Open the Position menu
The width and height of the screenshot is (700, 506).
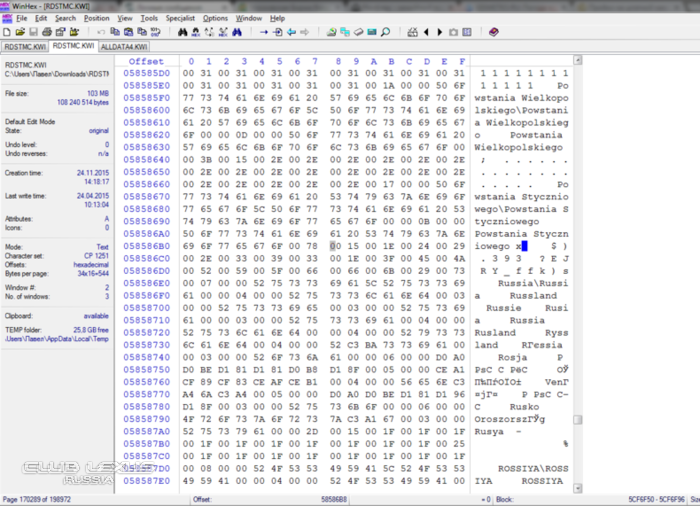click(97, 18)
